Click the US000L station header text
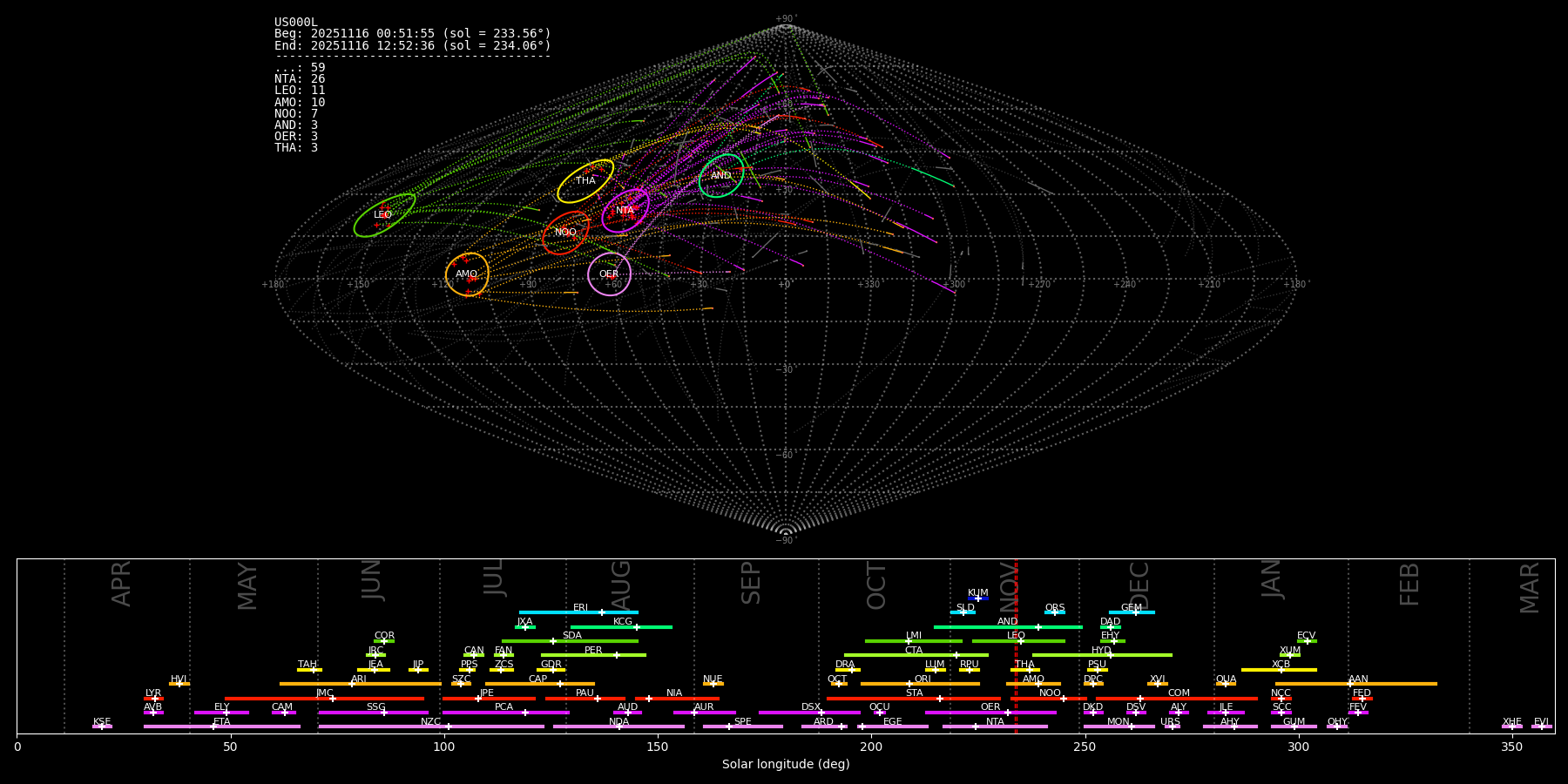 (x=296, y=23)
